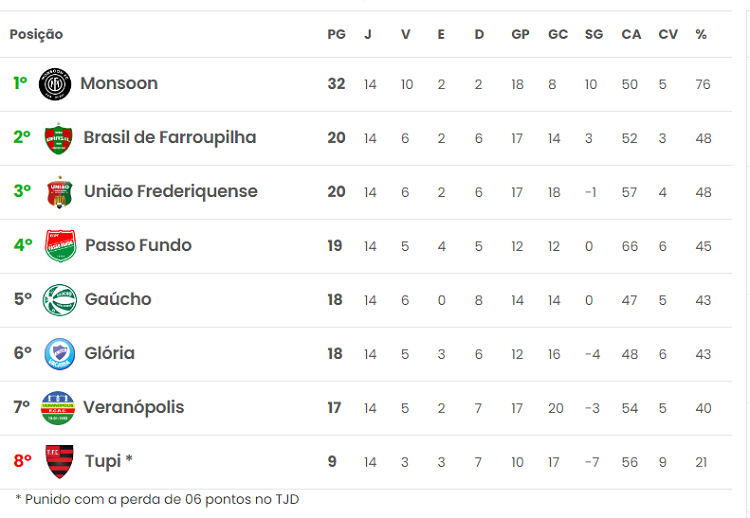The height and width of the screenshot is (518, 750).
Task: Click the Passo Fundo club crest
Action: click(x=60, y=246)
